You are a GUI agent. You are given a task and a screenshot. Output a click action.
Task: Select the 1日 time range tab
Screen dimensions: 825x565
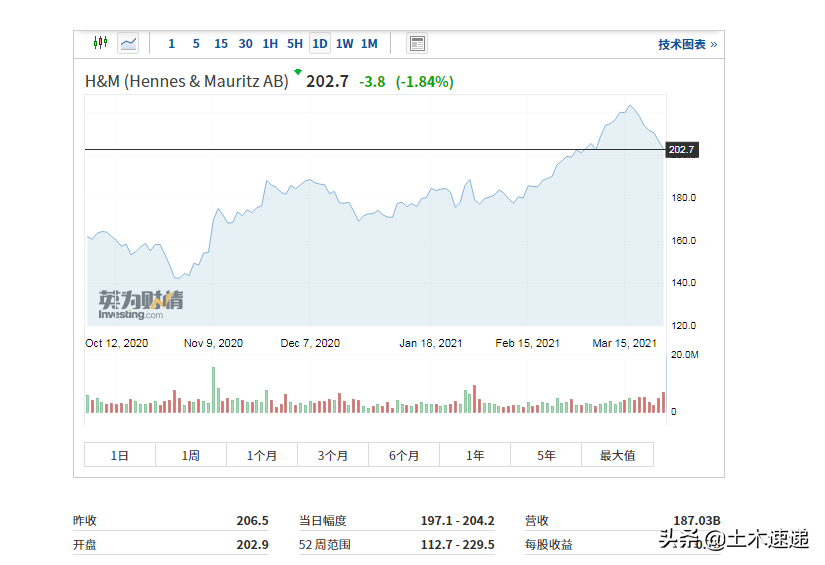point(120,455)
